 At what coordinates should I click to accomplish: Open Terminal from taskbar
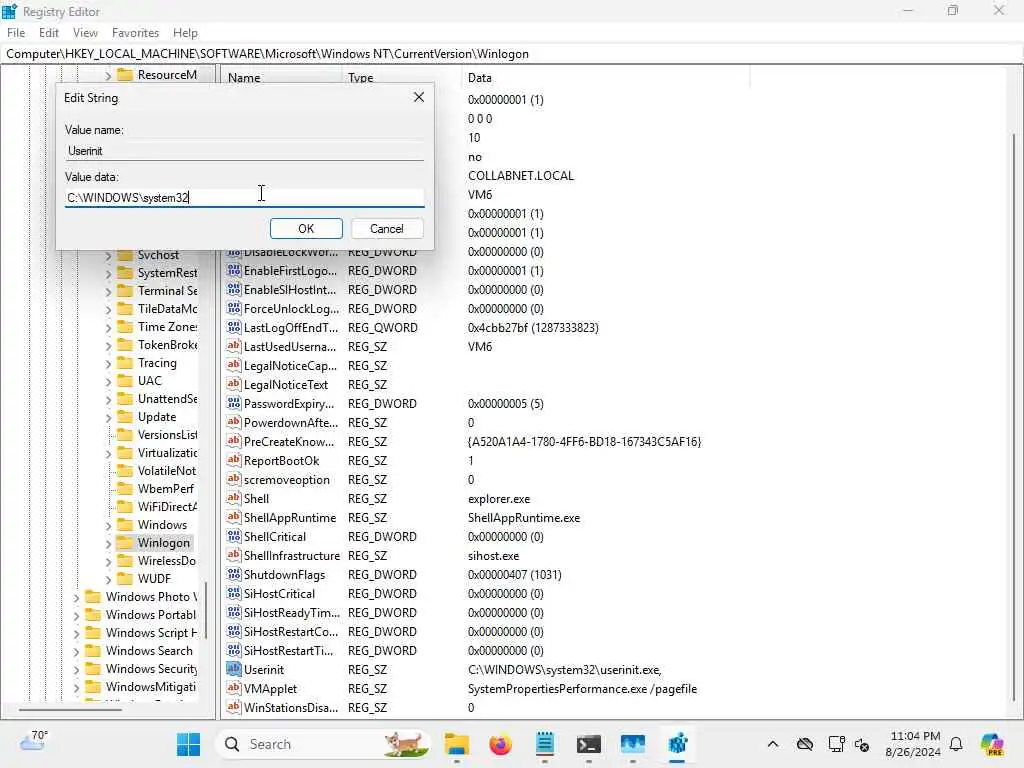pyautogui.click(x=588, y=744)
